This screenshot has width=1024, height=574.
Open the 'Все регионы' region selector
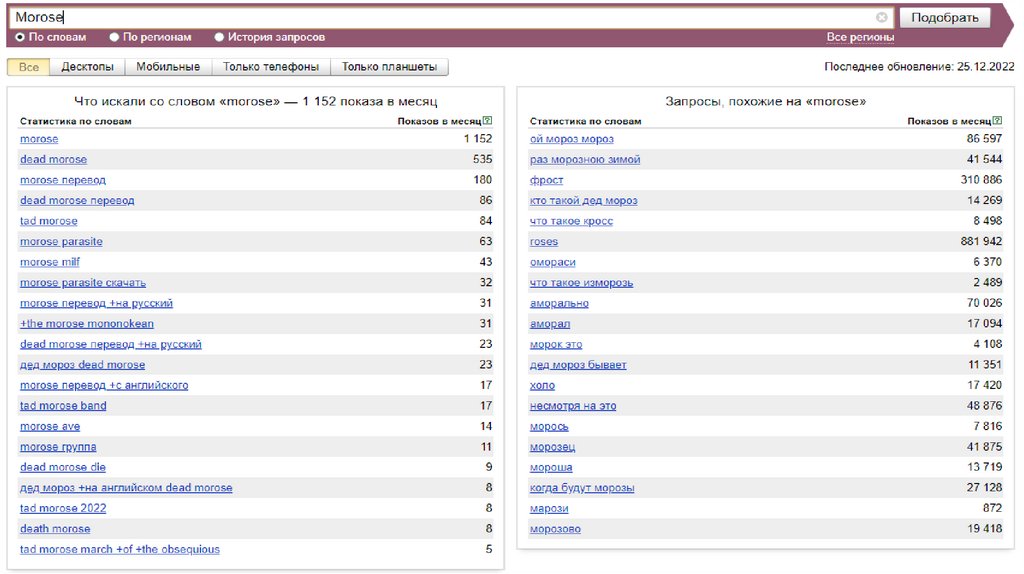point(860,37)
